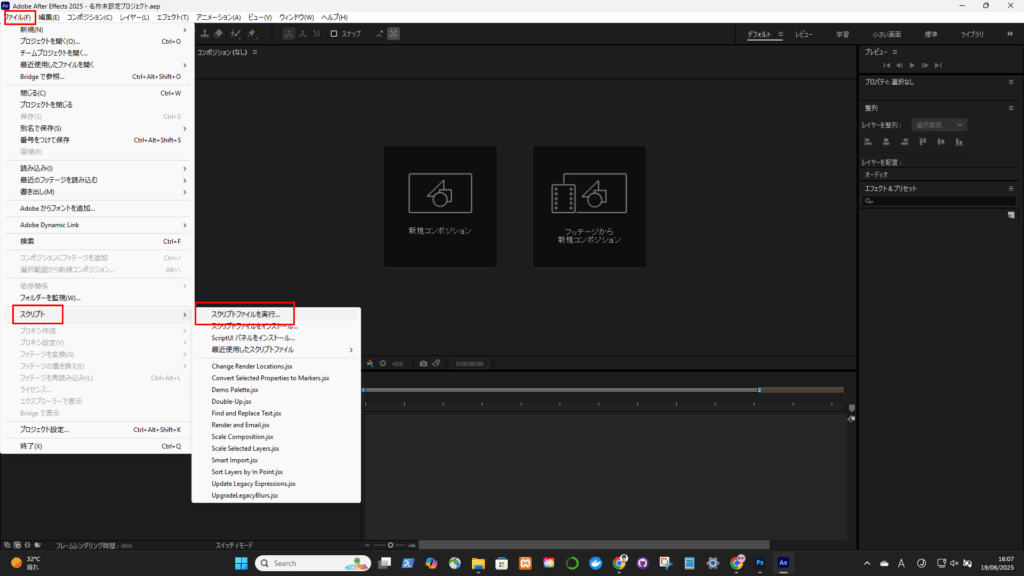The height and width of the screenshot is (576, 1024).
Task: Click the timeline zoom slider handle
Action: [390, 545]
